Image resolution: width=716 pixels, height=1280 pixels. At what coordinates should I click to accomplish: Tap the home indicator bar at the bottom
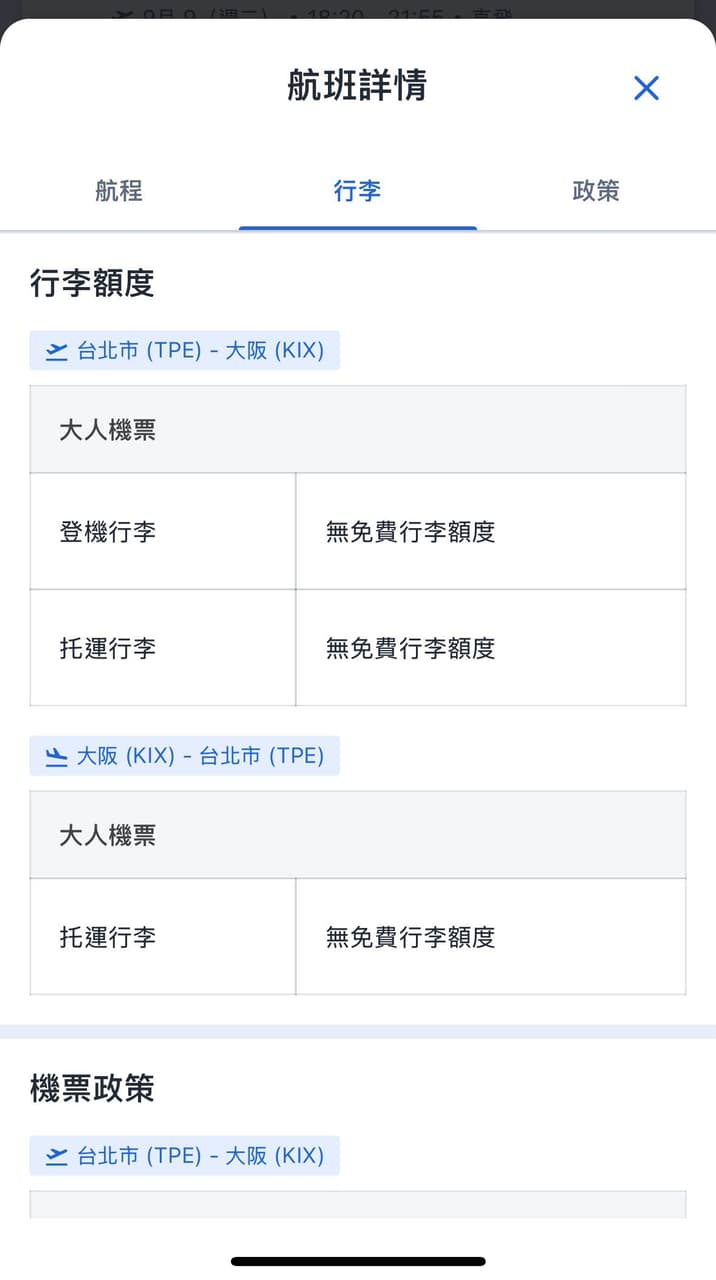pyautogui.click(x=358, y=1262)
